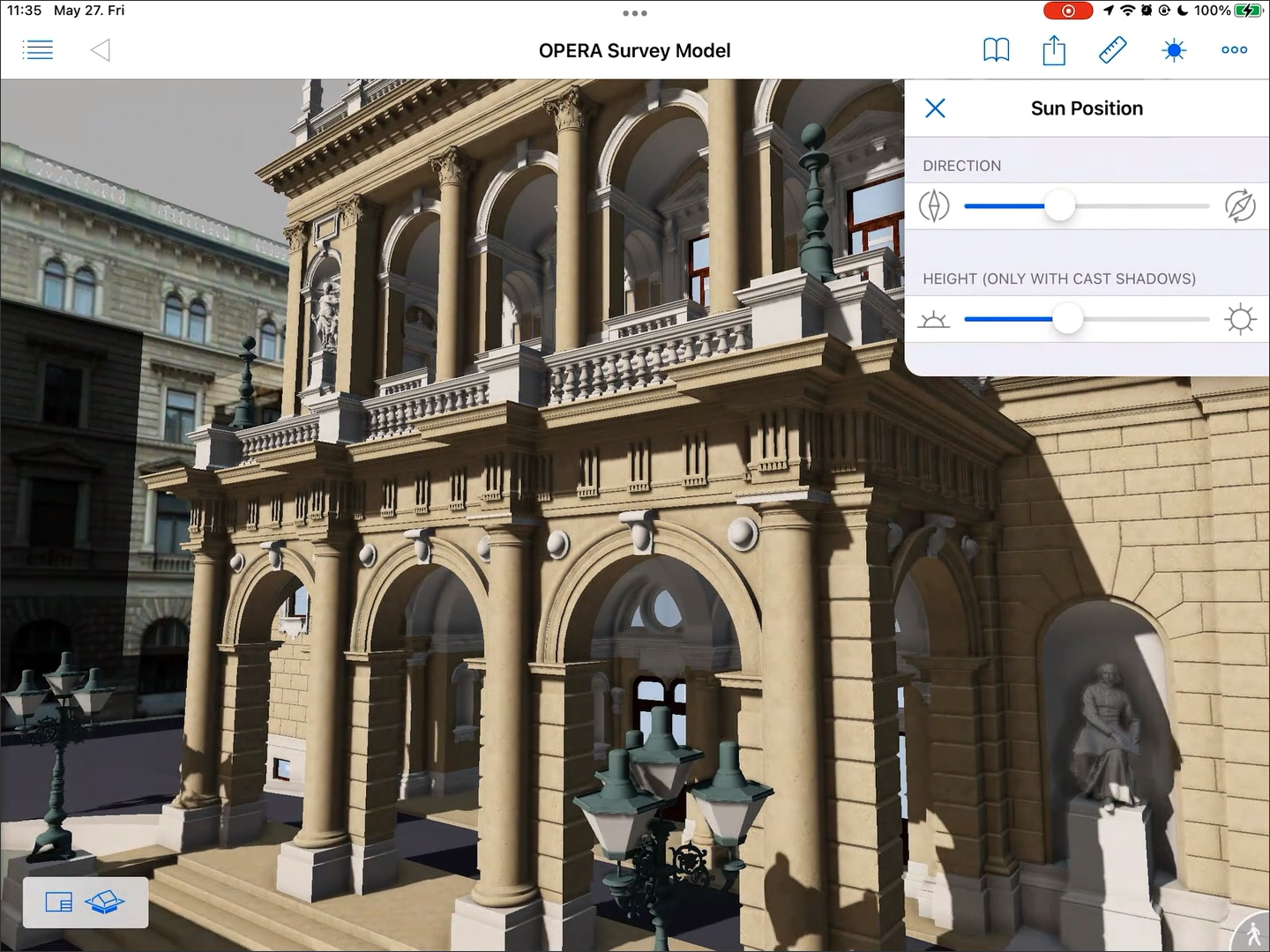Screen dimensions: 1270x952
Task: Tap the back arrow triangle
Action: coord(101,50)
